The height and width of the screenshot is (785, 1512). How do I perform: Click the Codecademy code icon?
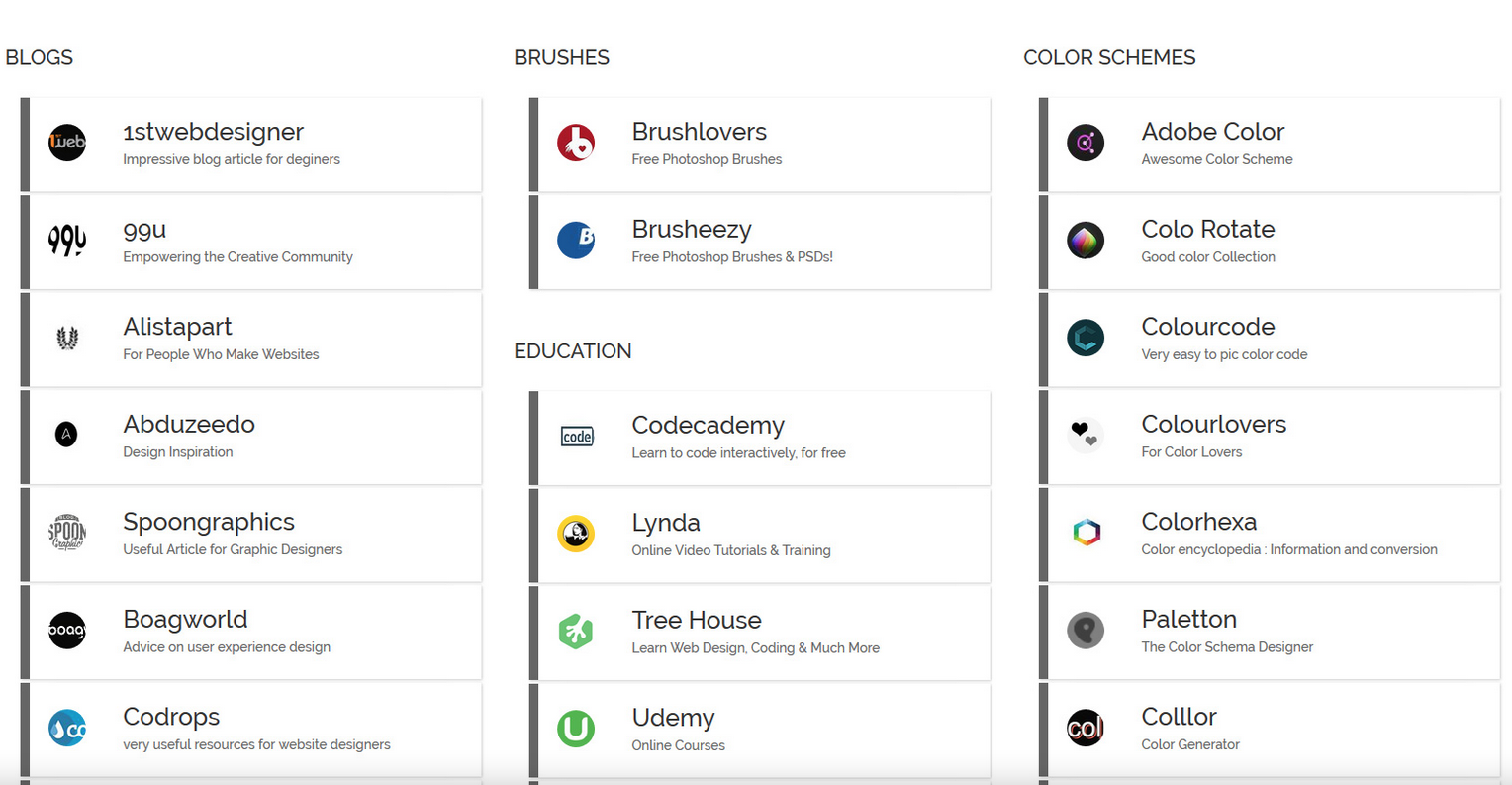pos(577,437)
